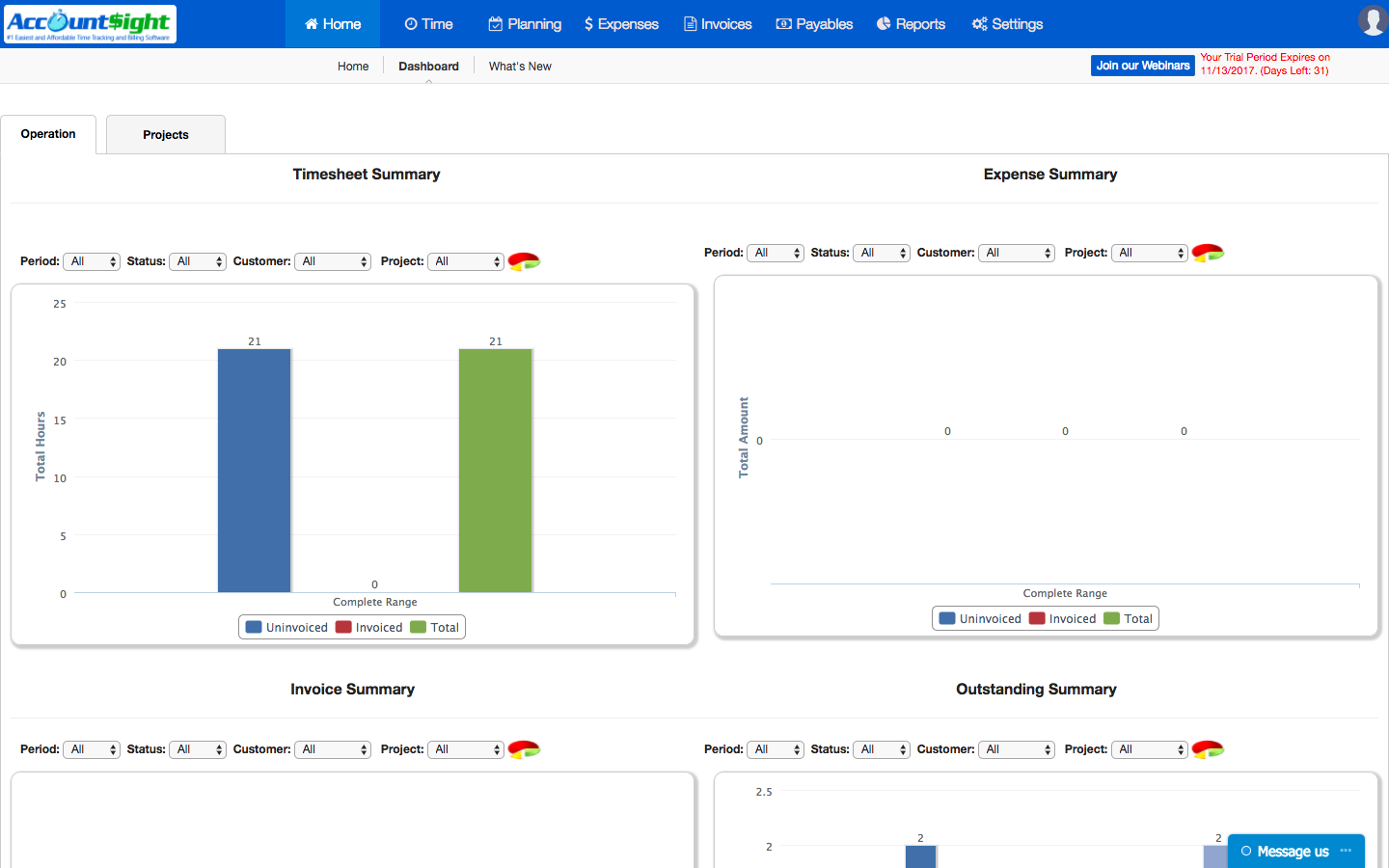Open the Message us chat widget
The height and width of the screenshot is (868, 1389).
1296,851
